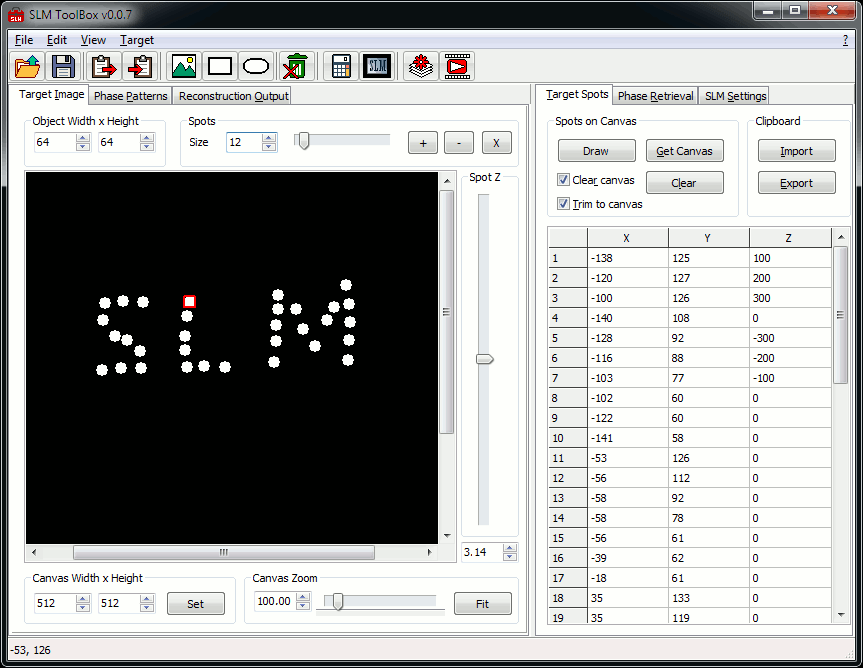Viewport: 863px width, 668px height.
Task: Open the File menu
Action: point(24,40)
